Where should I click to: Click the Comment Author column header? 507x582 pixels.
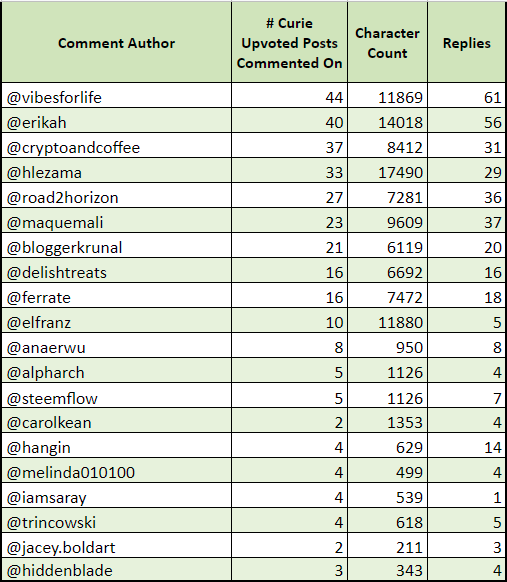(117, 42)
